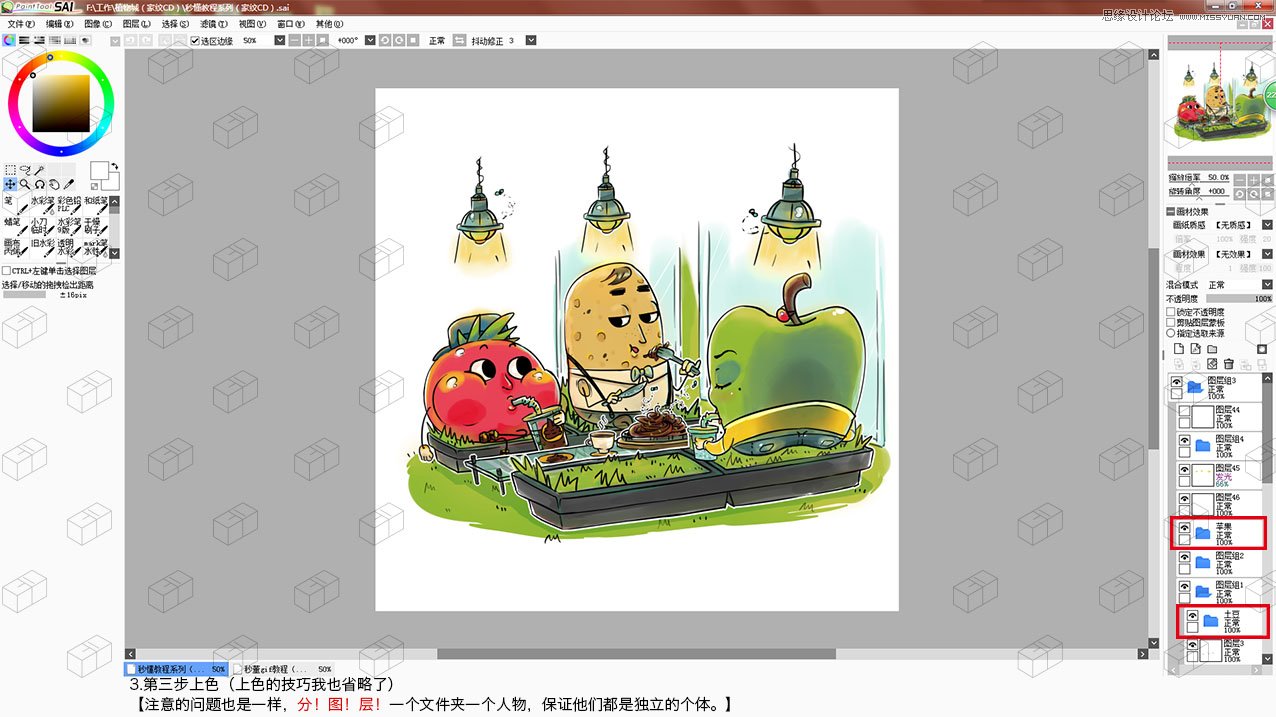Viewport: 1276px width, 717px height.
Task: Open the 混合模式 blending mode dropdown
Action: [x=1267, y=283]
